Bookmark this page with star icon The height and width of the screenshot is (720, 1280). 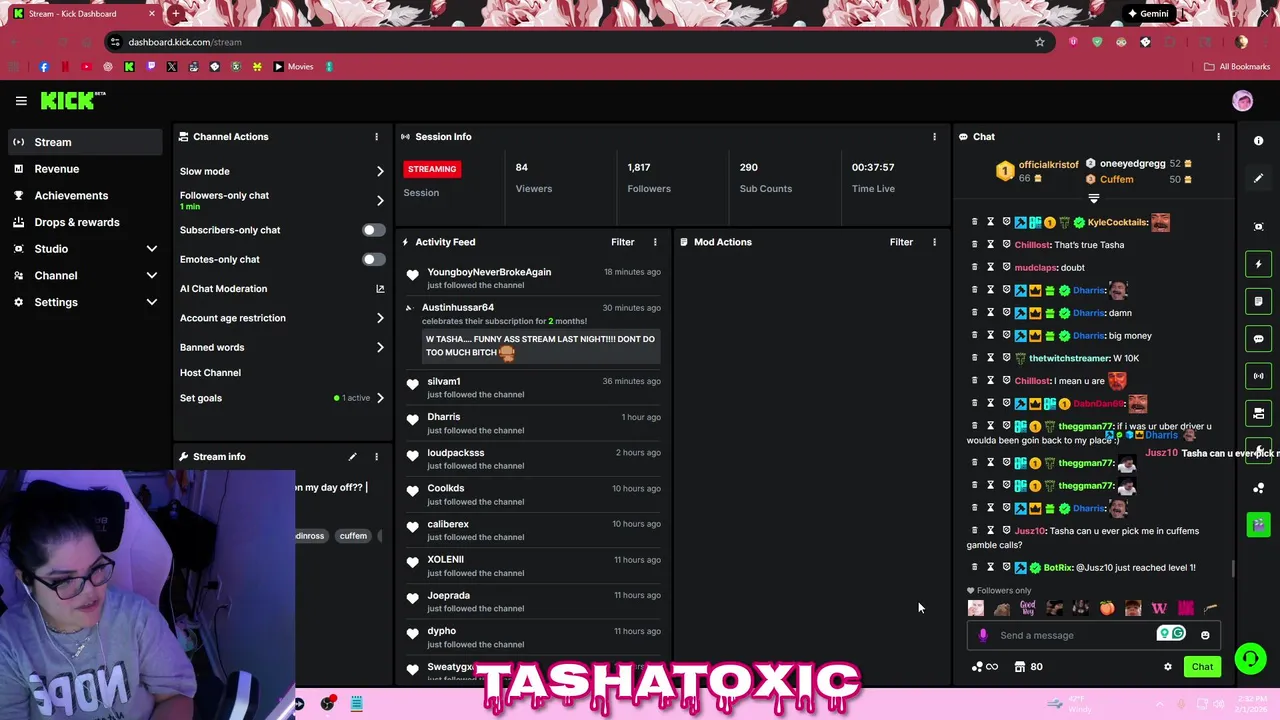click(1040, 42)
